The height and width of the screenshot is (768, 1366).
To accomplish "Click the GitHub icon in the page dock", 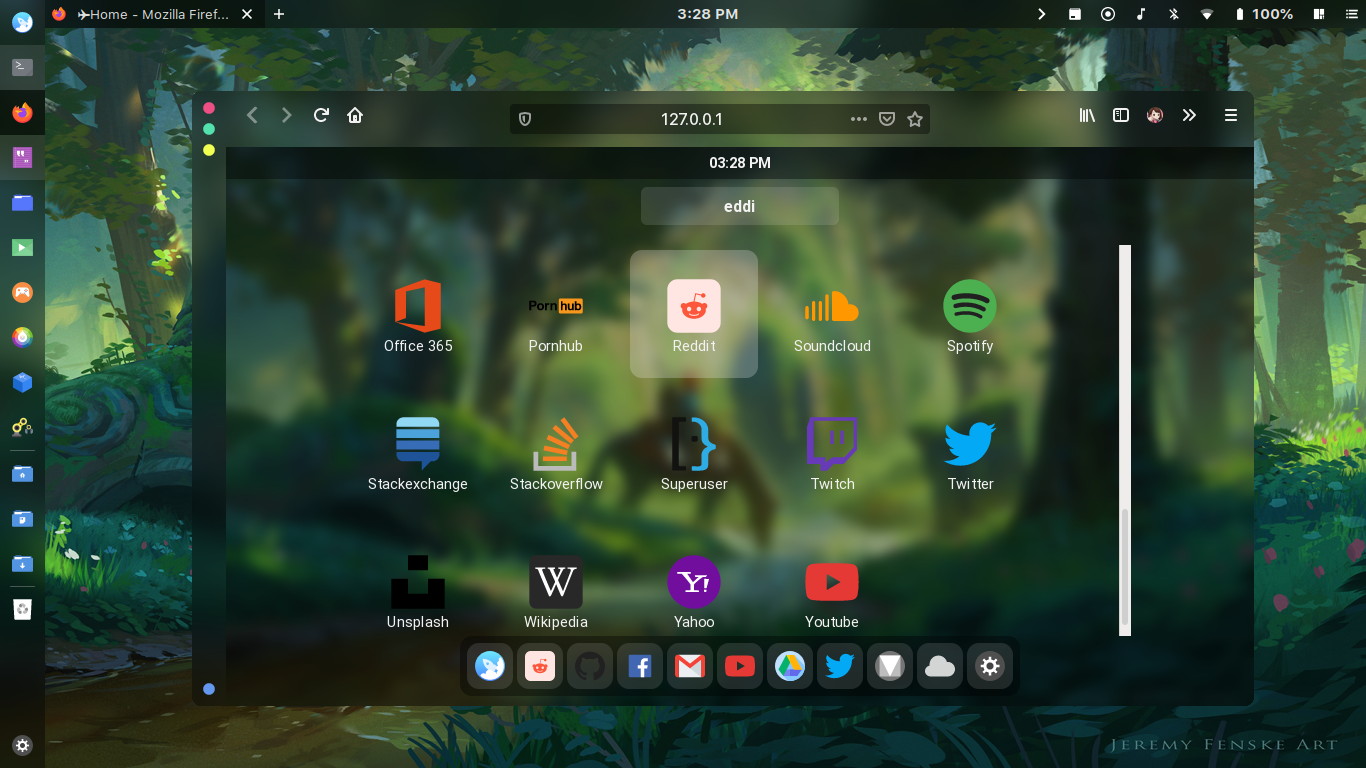I will pos(590,666).
